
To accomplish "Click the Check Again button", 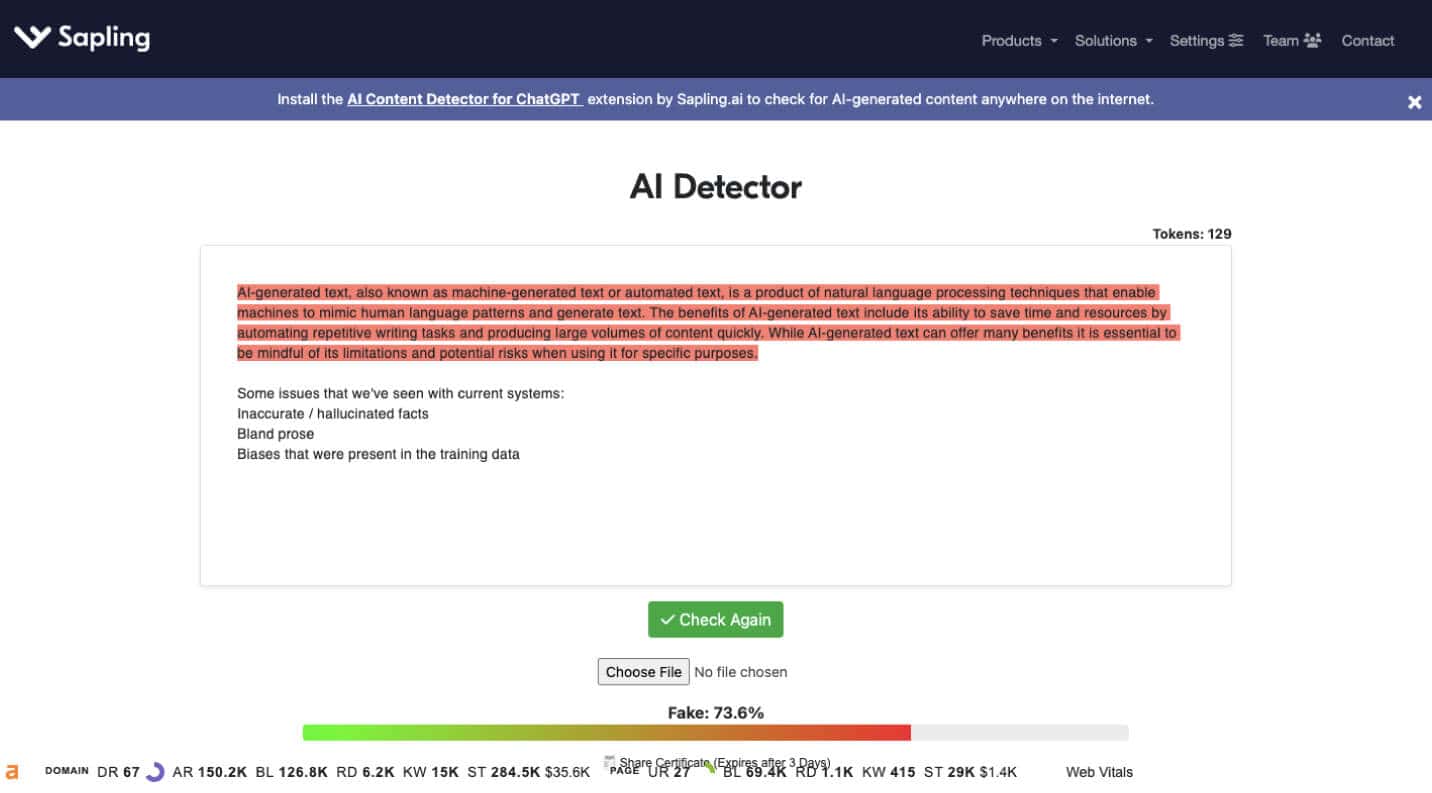I will pyautogui.click(x=715, y=619).
